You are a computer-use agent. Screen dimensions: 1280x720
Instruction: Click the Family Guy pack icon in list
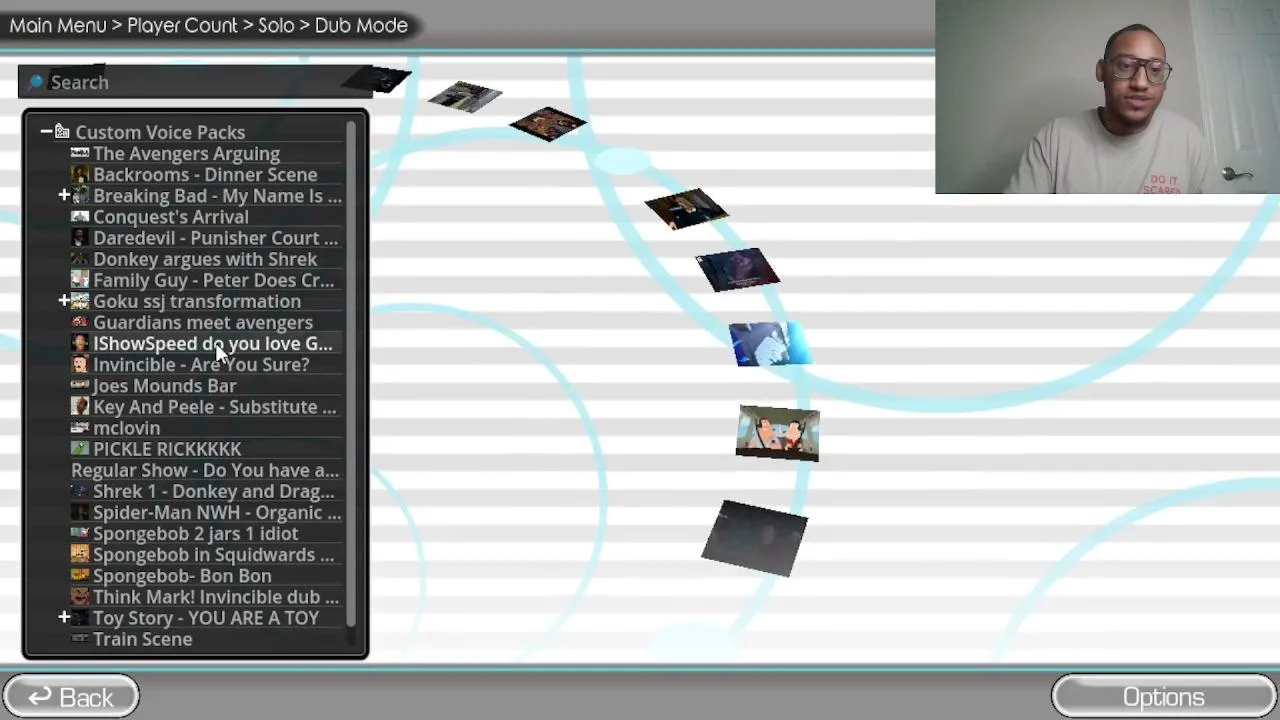point(80,280)
